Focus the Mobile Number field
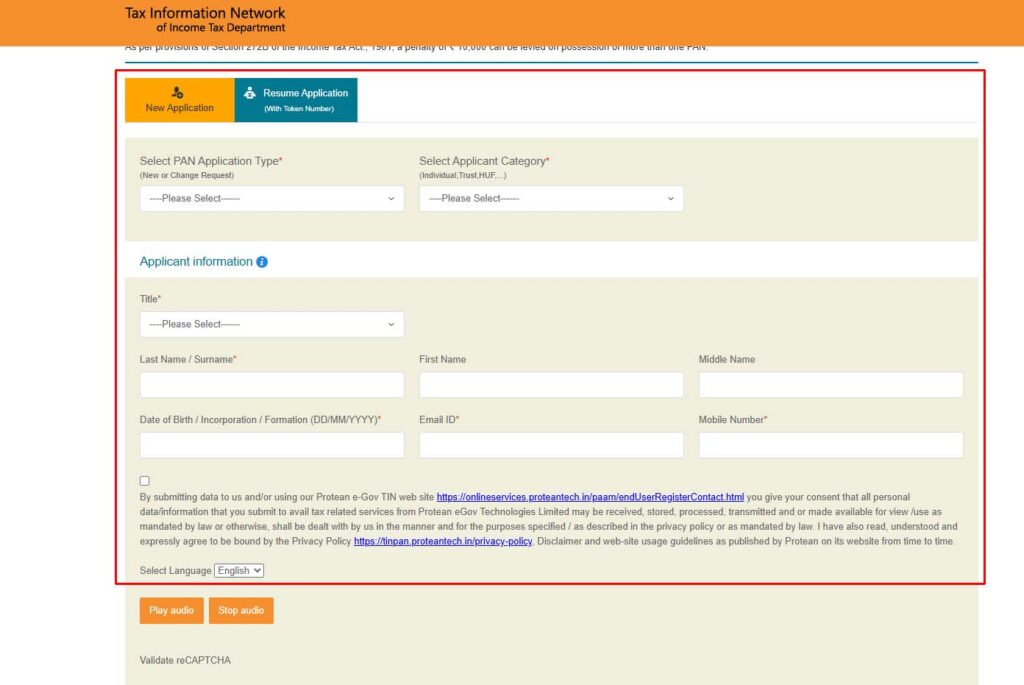The height and width of the screenshot is (685, 1024). click(x=830, y=445)
